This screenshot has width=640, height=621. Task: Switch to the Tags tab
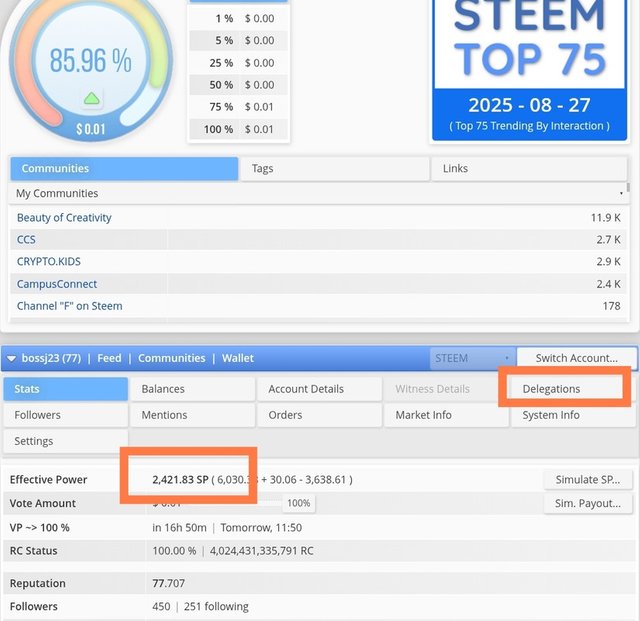tap(335, 169)
